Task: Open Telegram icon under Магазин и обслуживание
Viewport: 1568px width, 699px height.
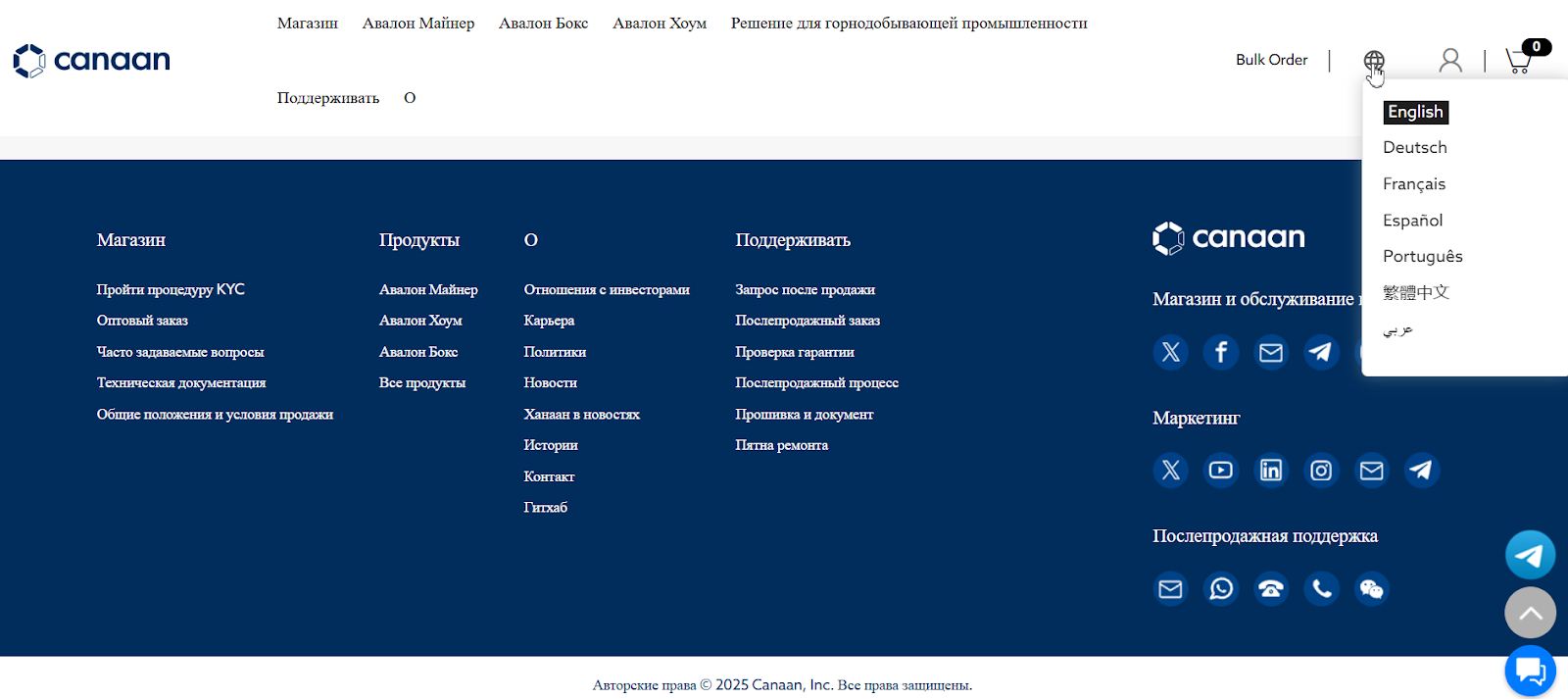Action: click(x=1321, y=352)
